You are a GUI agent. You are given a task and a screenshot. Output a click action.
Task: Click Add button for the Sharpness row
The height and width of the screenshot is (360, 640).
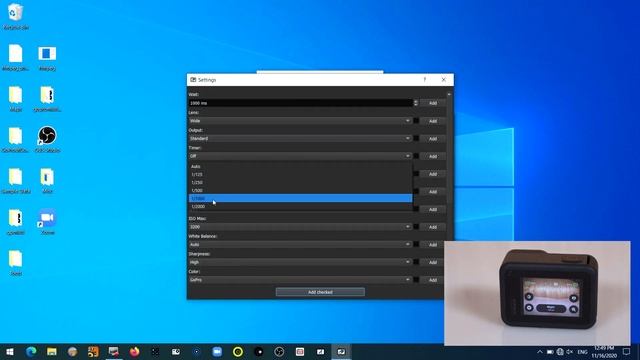(433, 262)
